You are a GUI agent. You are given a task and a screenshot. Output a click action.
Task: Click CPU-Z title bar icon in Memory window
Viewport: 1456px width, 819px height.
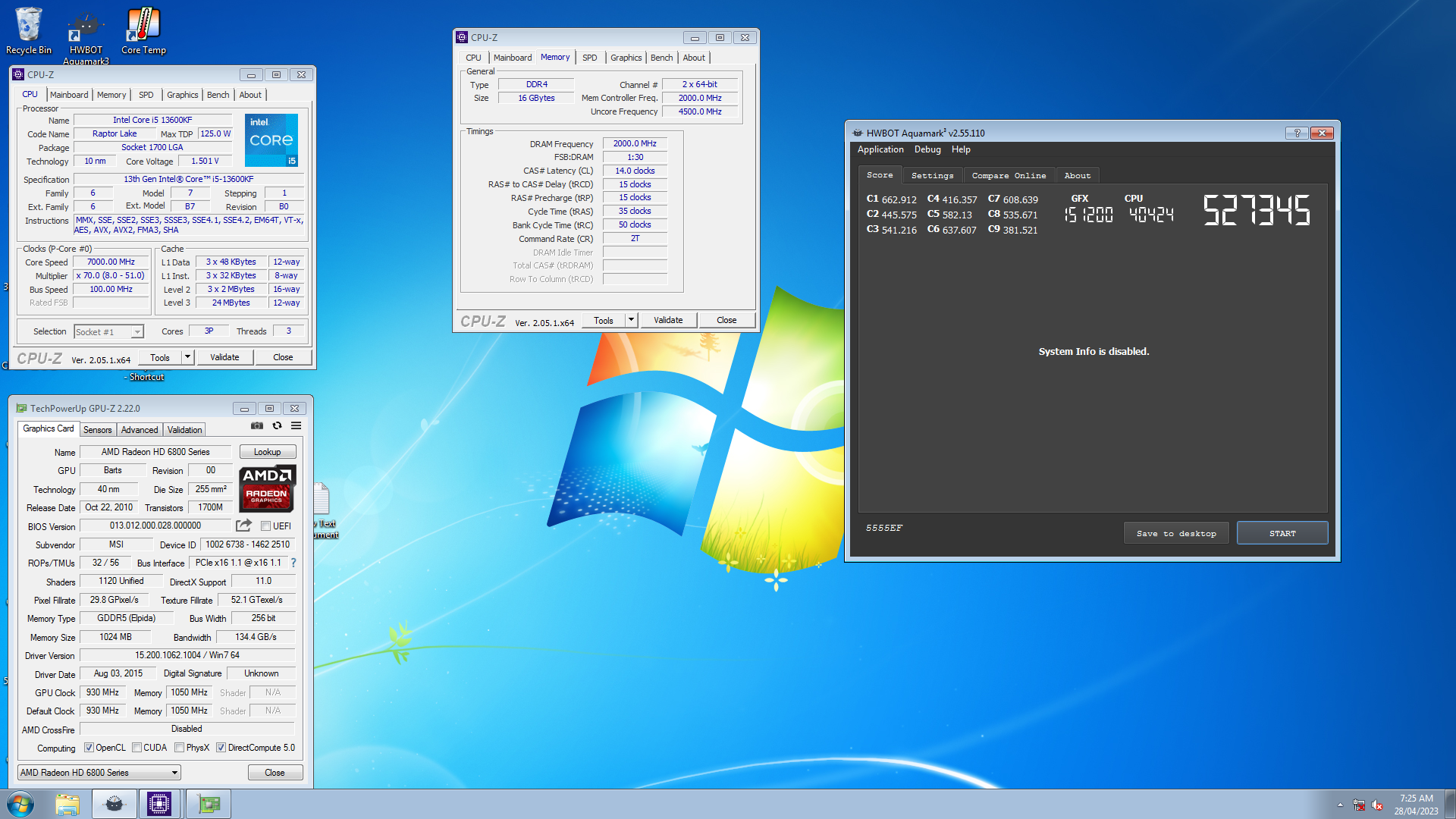click(462, 37)
